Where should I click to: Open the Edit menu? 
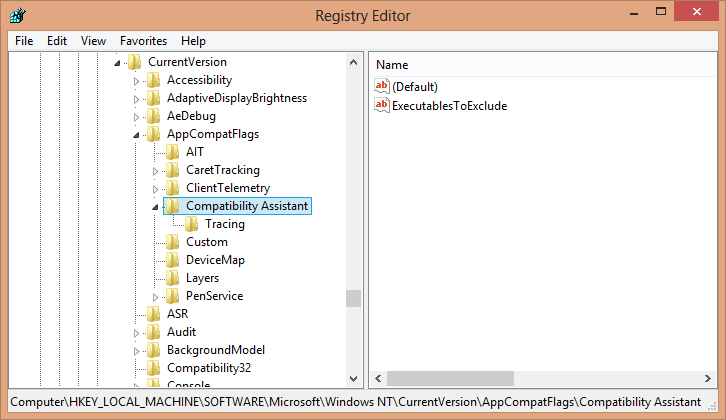coord(57,41)
